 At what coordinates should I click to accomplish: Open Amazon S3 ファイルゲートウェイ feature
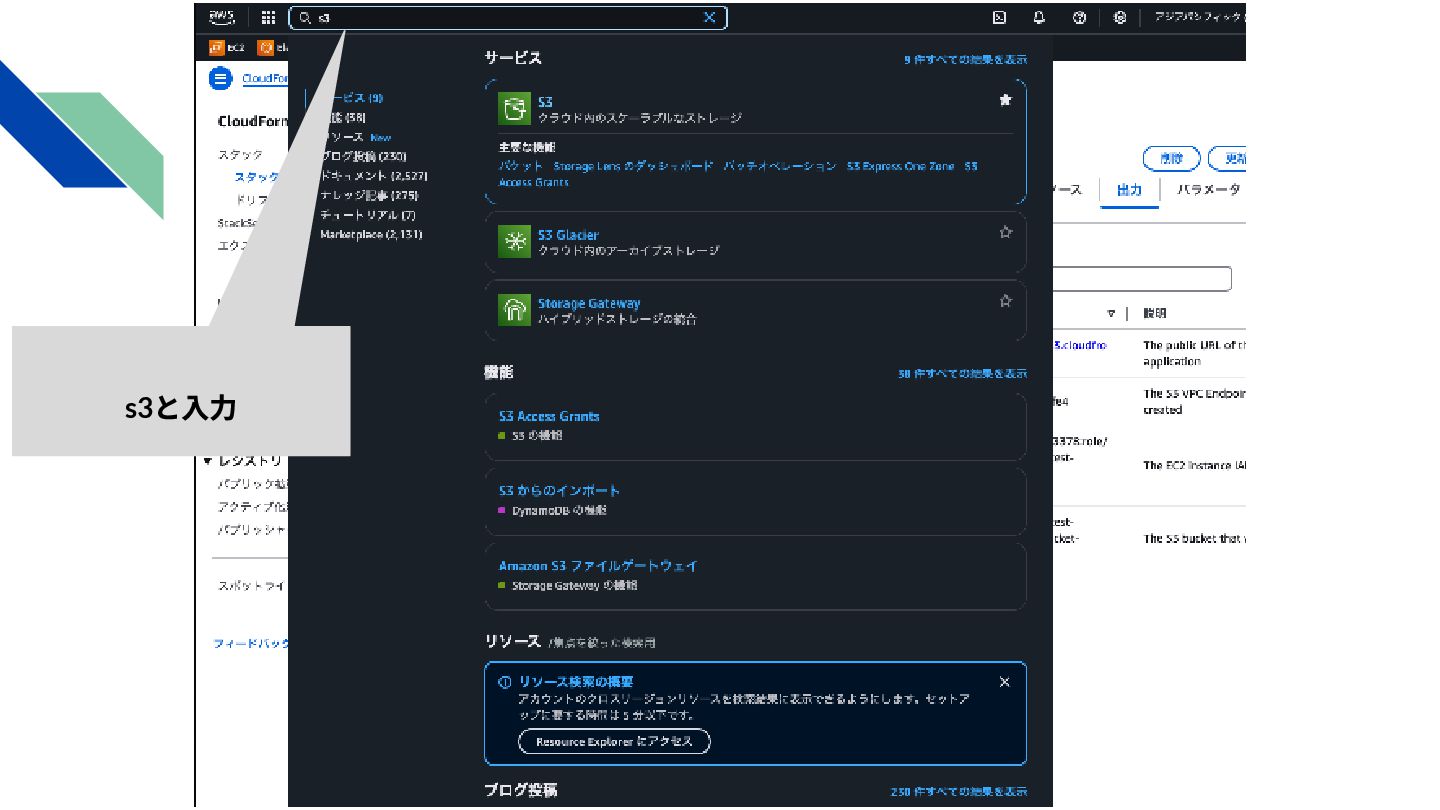click(598, 566)
